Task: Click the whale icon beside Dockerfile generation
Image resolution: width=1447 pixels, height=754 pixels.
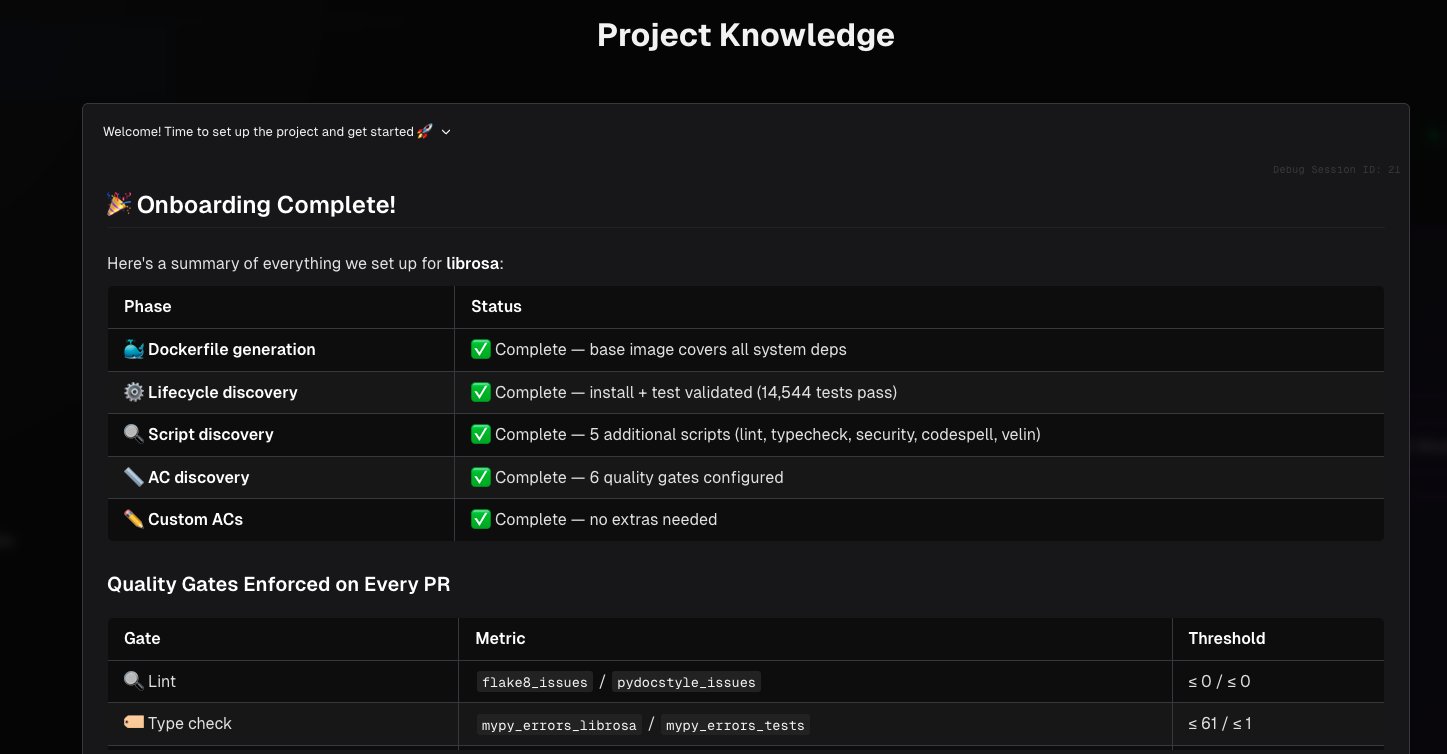Action: click(134, 350)
